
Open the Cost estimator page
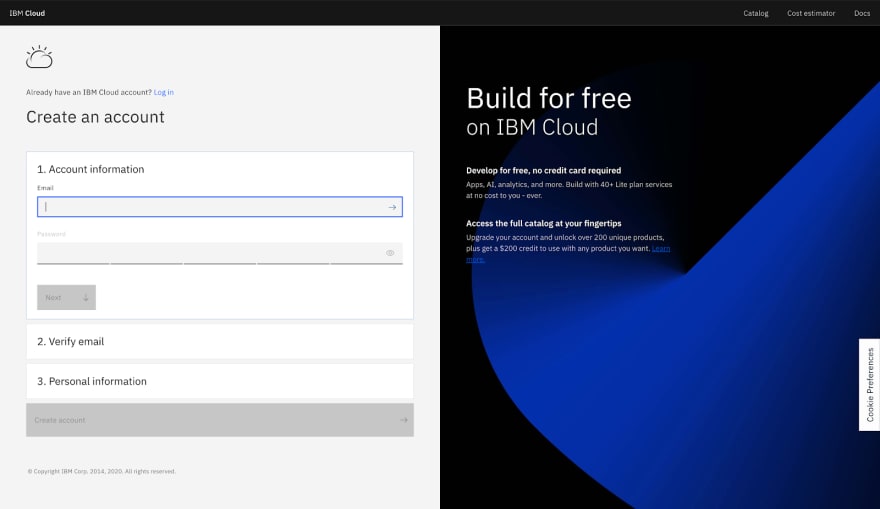811,13
